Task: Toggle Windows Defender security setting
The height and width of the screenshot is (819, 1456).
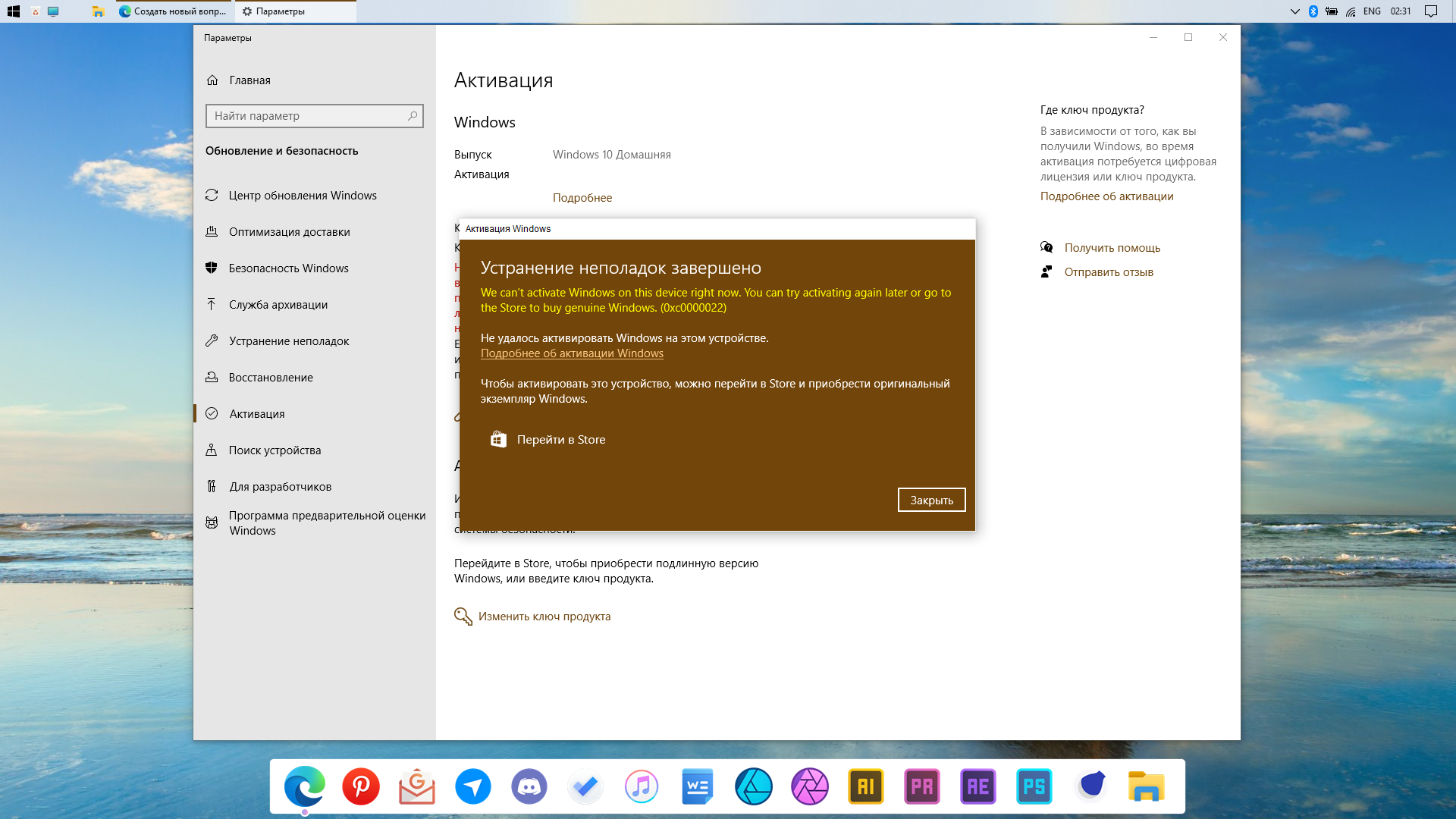Action: 289,267
